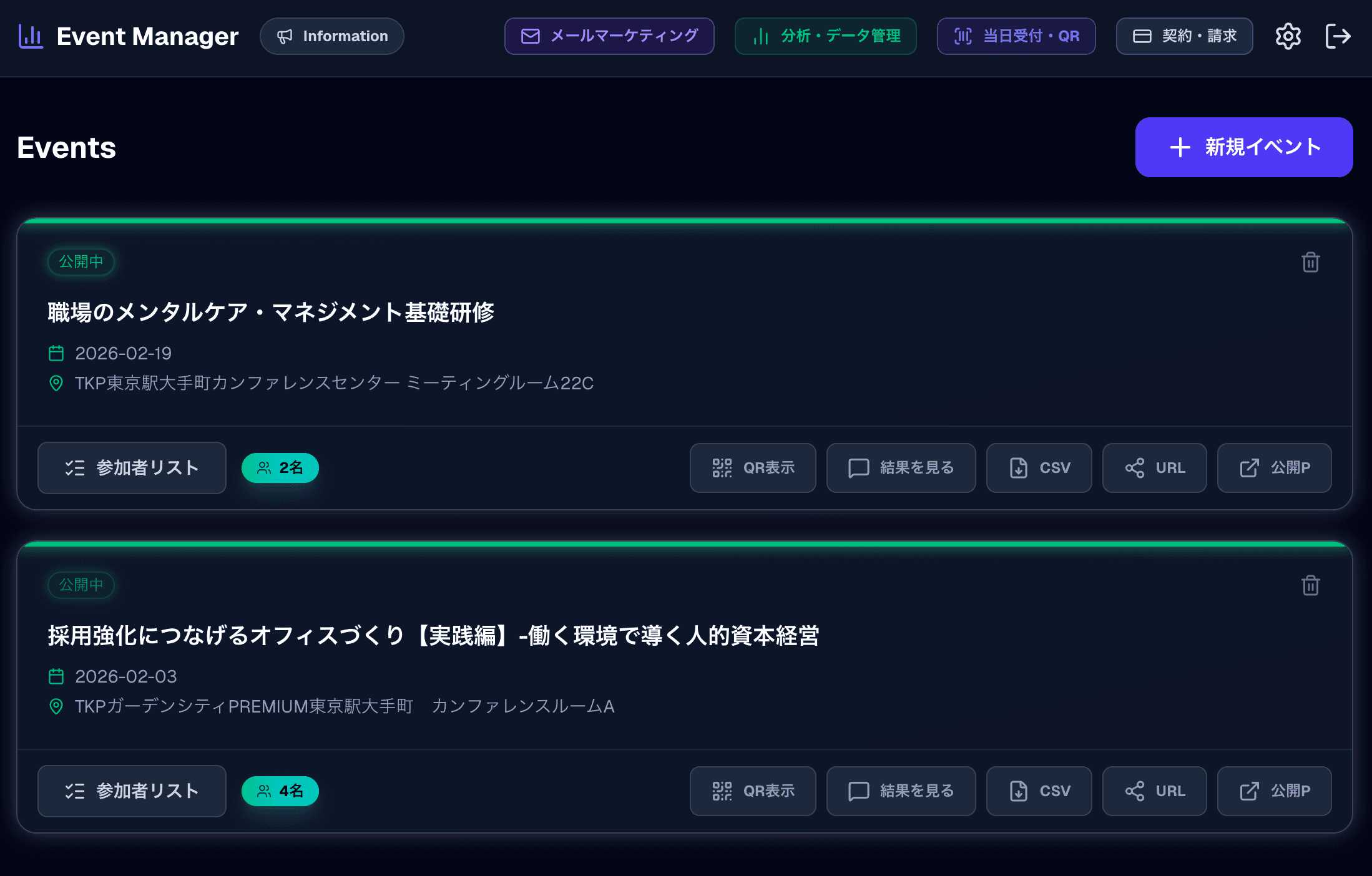1372x876 pixels.
Task: Click the Event Manager bar chart logo
Action: click(30, 36)
